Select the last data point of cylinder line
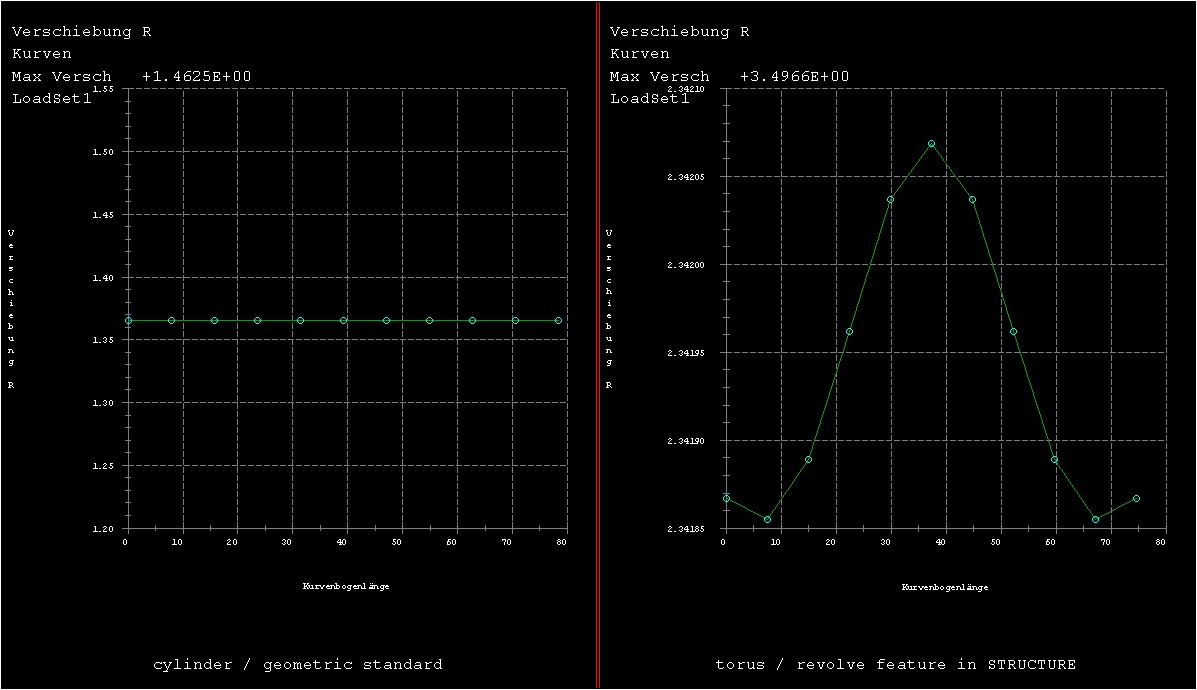This screenshot has height=690, width=1197. click(559, 321)
